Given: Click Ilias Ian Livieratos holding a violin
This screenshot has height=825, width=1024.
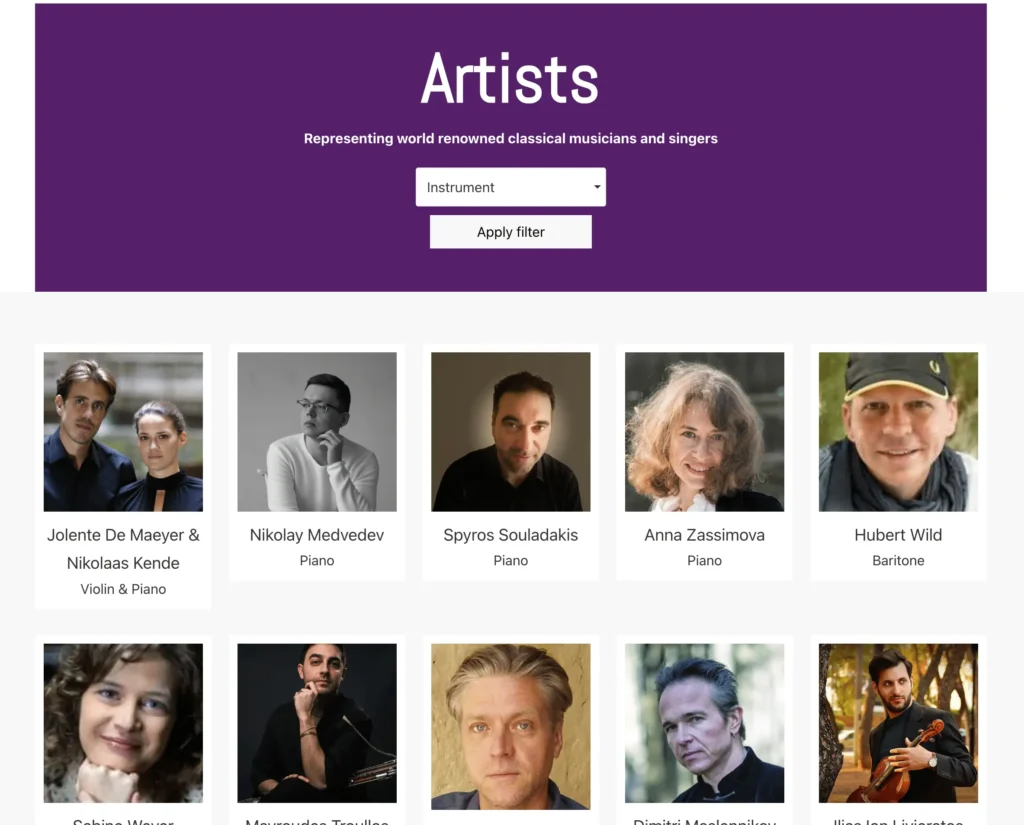Looking at the screenshot, I should (897, 723).
